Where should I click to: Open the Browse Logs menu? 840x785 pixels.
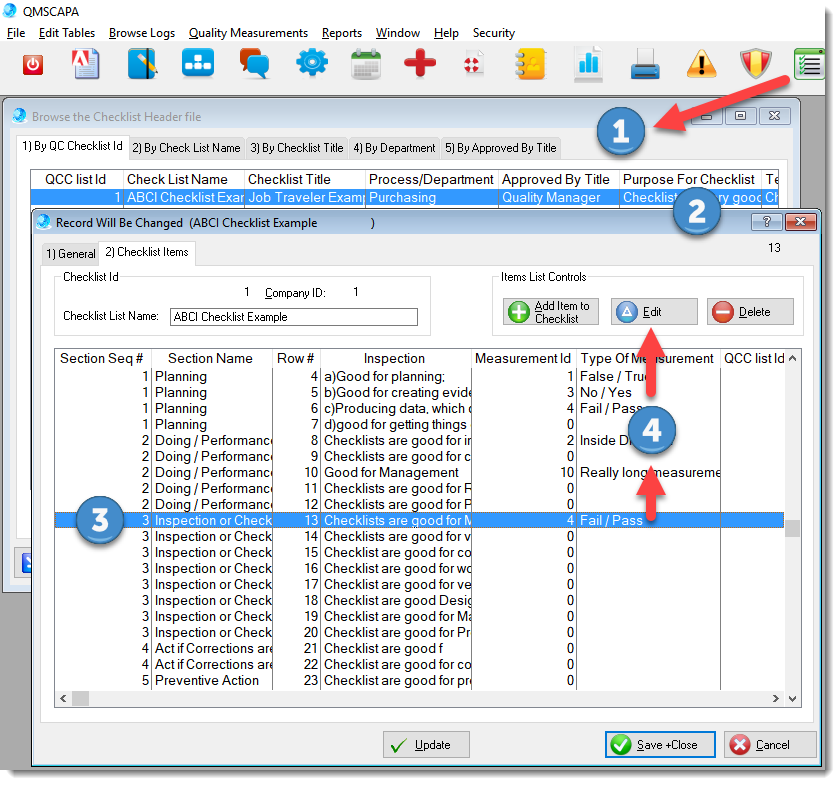point(141,33)
